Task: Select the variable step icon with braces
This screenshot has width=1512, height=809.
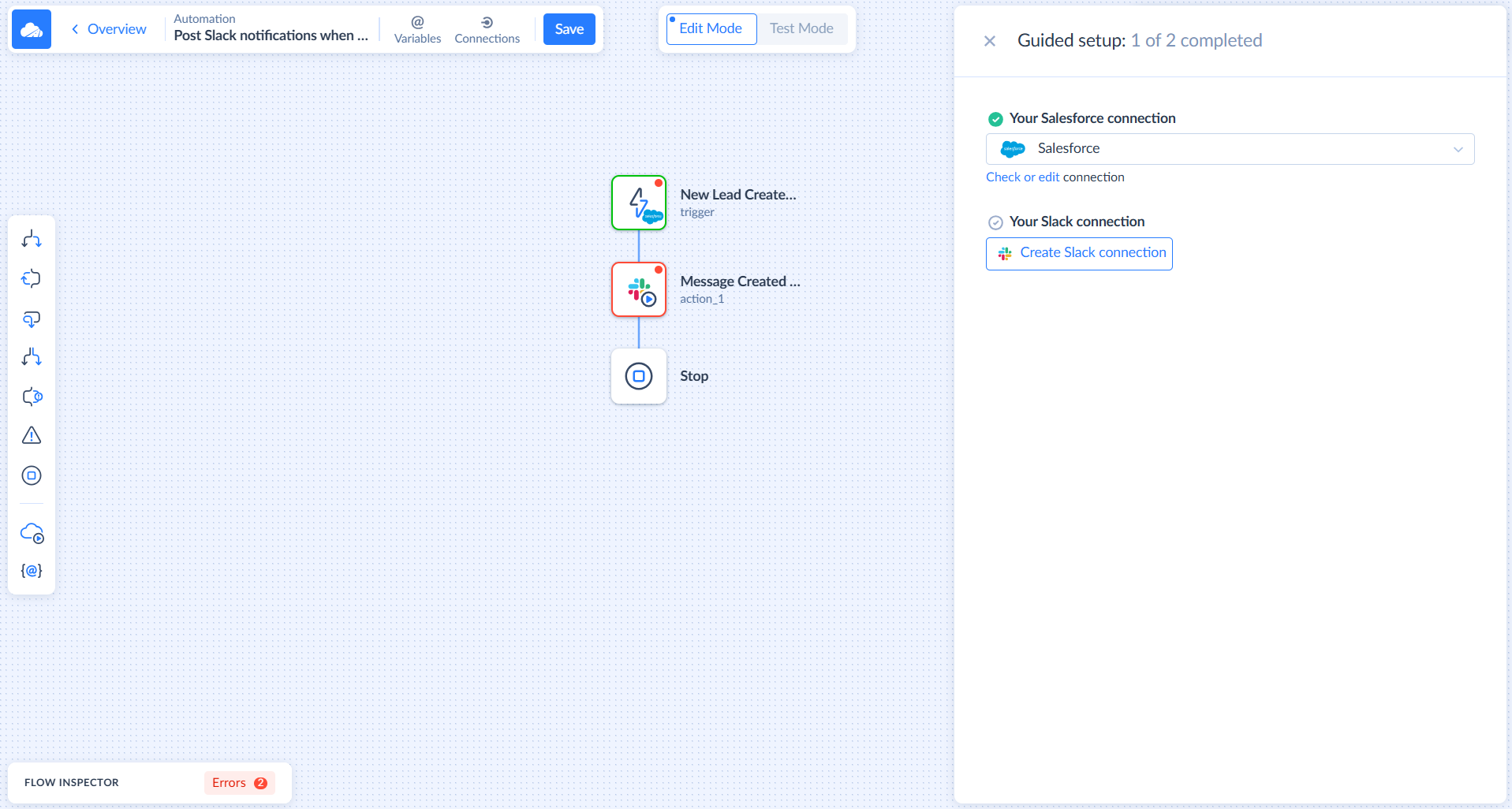Action: (x=32, y=570)
